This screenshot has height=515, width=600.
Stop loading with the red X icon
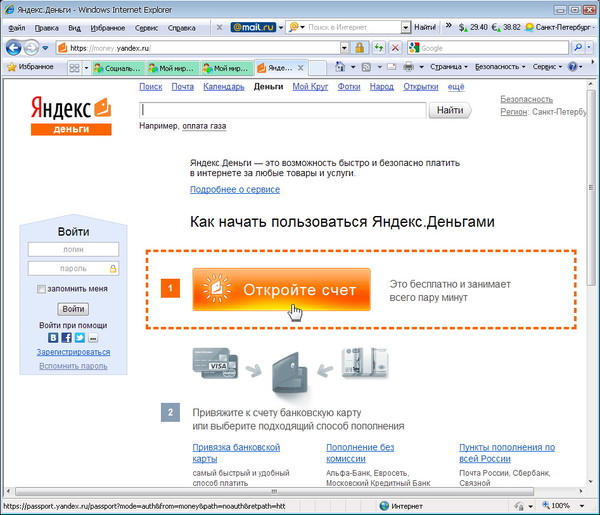point(395,48)
